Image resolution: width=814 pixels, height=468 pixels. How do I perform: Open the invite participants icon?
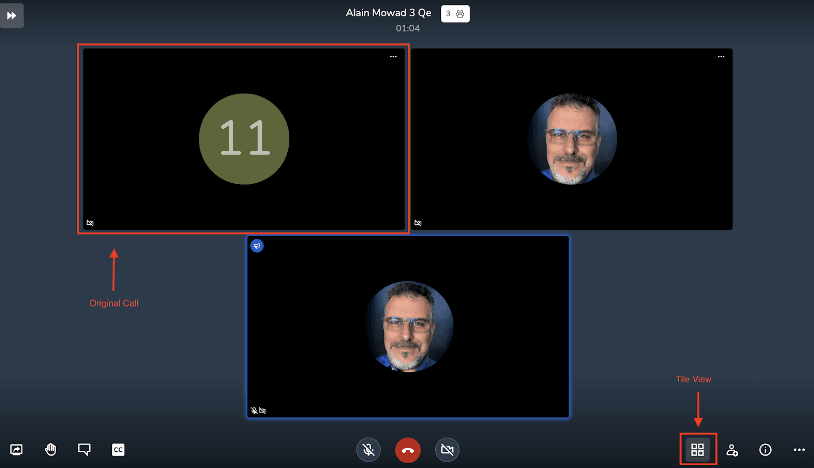[732, 450]
